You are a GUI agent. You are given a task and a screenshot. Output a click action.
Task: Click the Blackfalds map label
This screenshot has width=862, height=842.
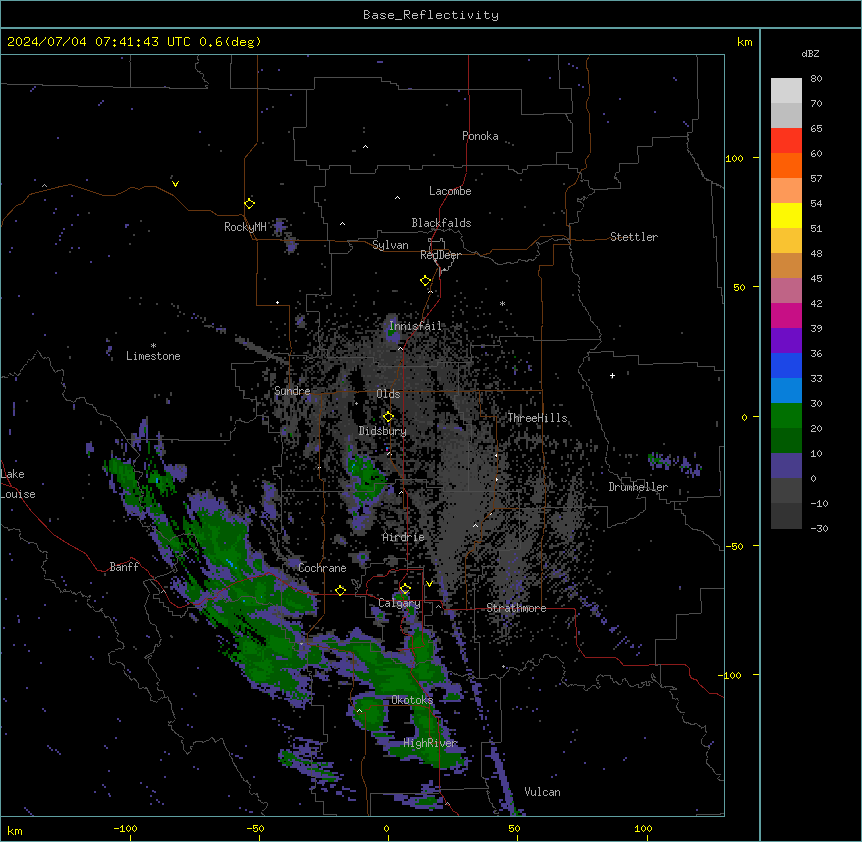[x=441, y=223]
